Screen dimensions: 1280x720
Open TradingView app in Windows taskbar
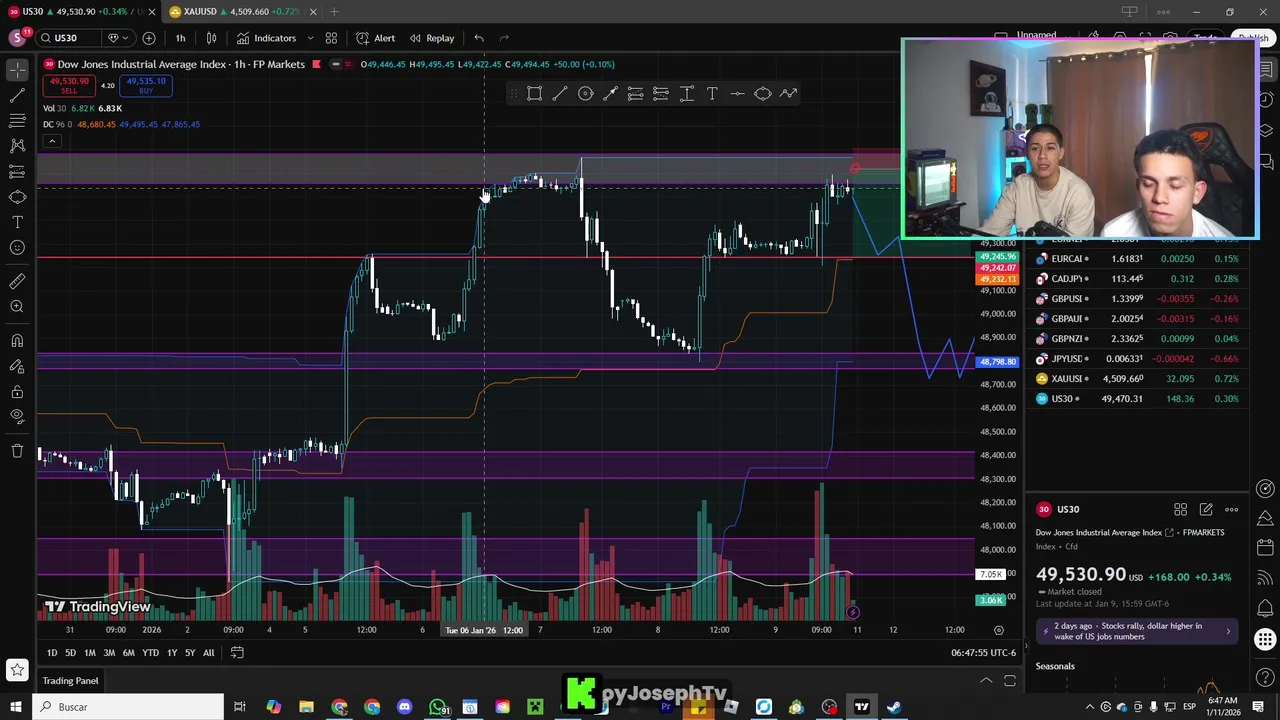pos(861,707)
